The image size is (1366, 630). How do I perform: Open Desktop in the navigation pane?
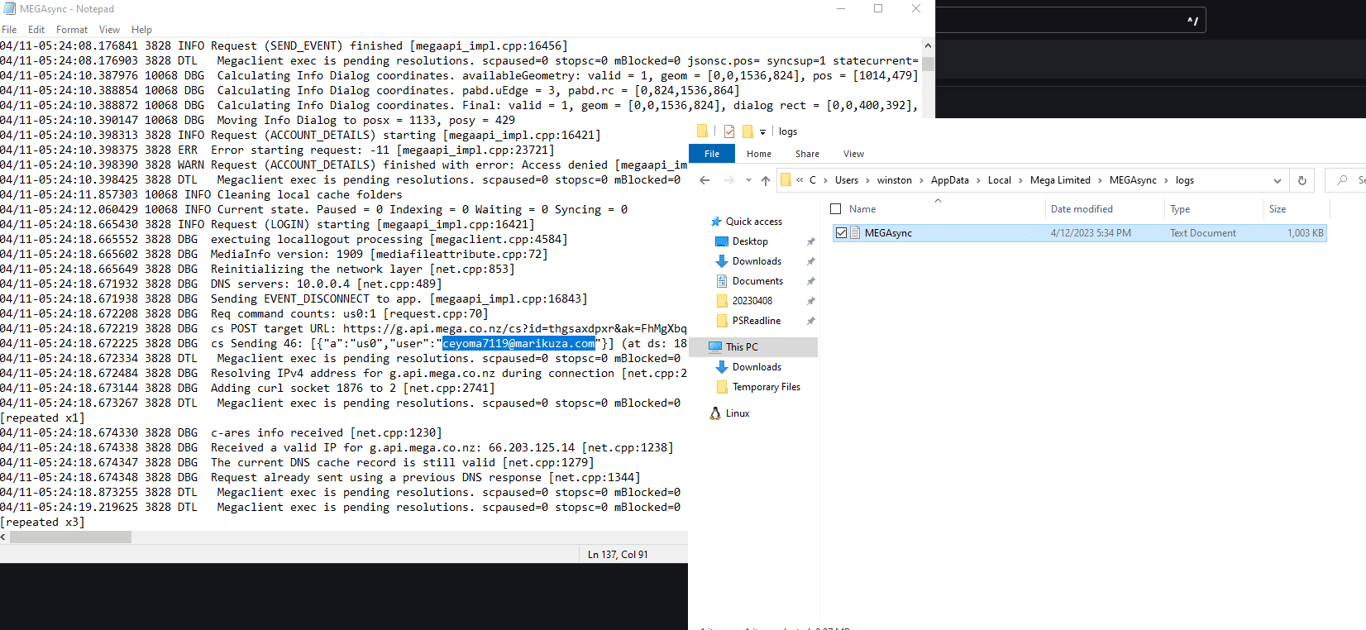tap(750, 241)
